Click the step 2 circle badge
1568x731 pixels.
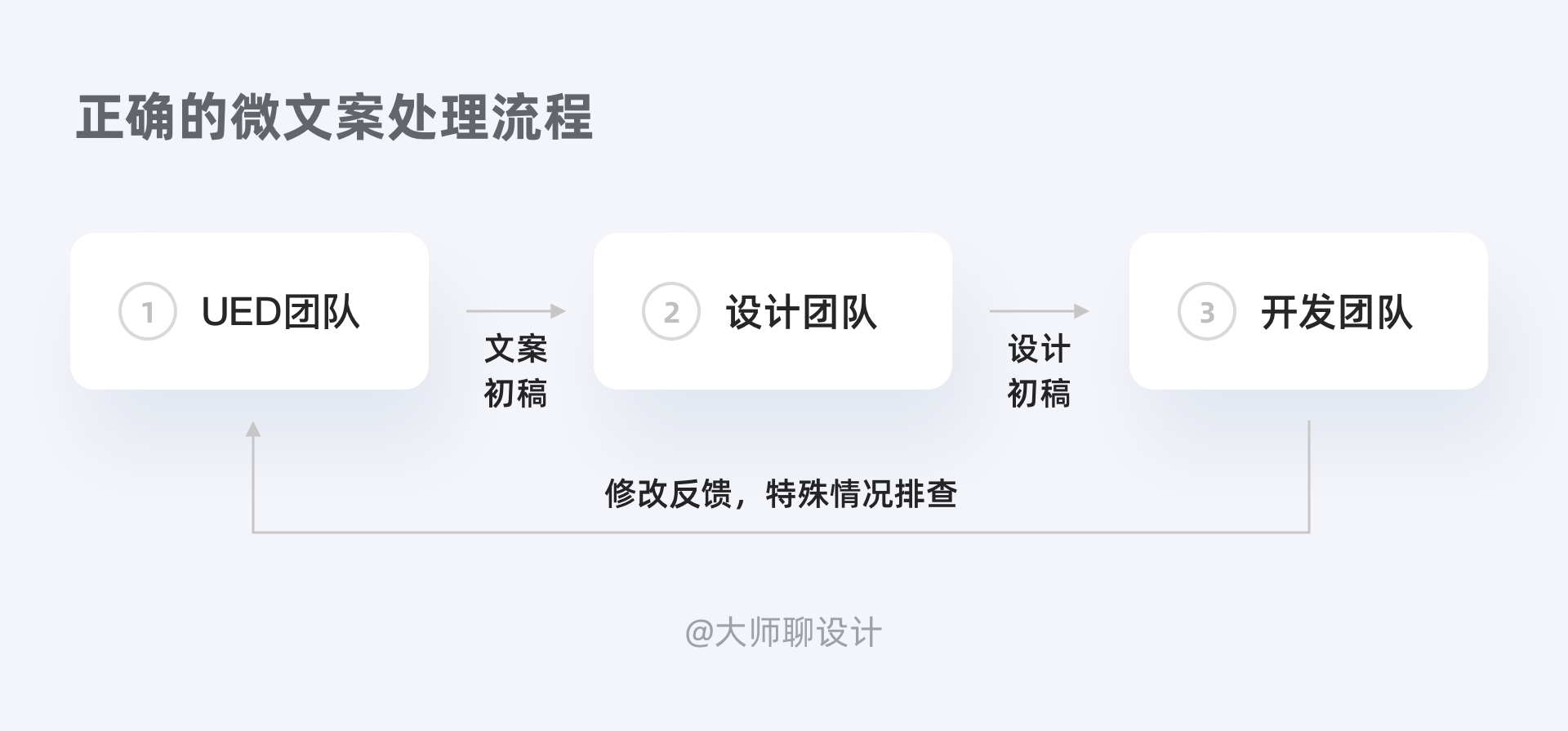(x=670, y=311)
